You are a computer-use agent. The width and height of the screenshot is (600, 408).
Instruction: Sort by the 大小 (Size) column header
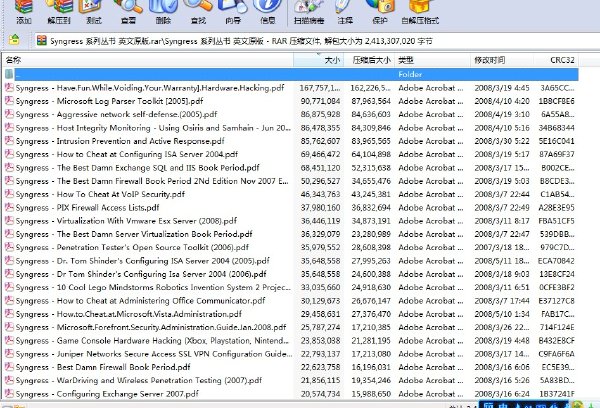point(318,60)
